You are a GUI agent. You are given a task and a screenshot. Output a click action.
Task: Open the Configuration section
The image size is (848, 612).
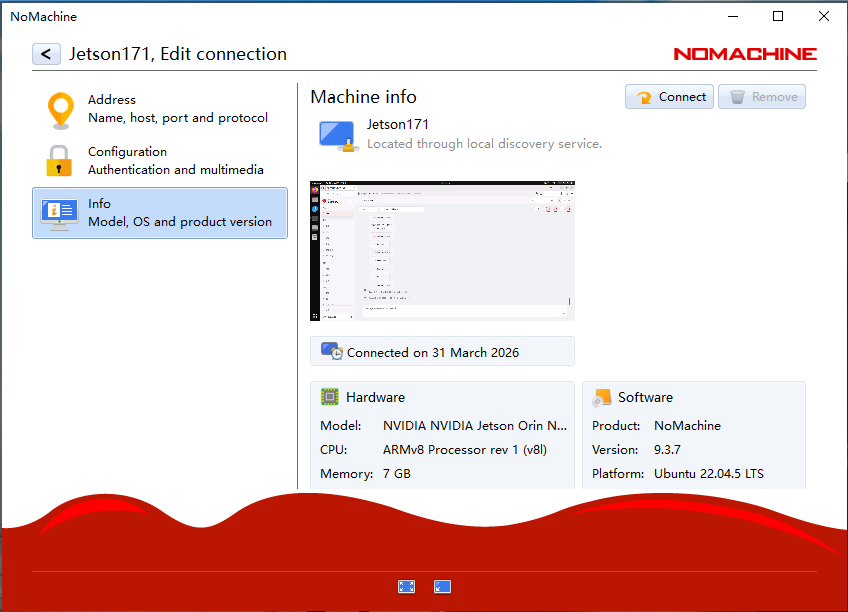pos(160,161)
